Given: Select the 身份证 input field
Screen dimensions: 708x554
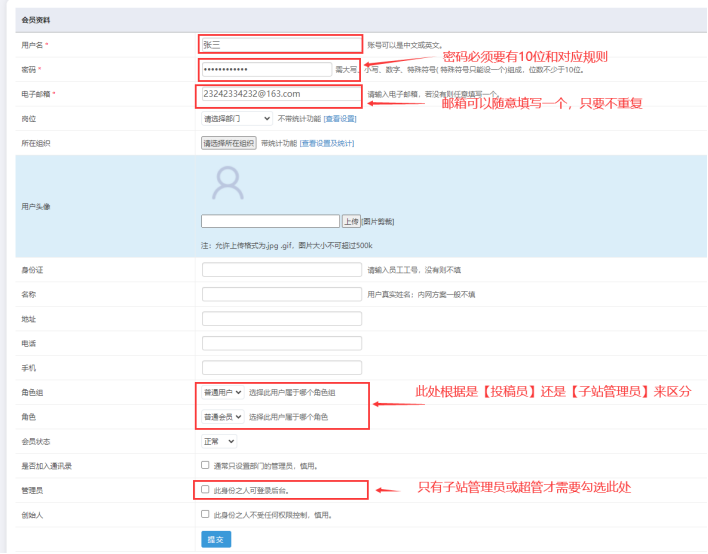Looking at the screenshot, I should point(281,270).
